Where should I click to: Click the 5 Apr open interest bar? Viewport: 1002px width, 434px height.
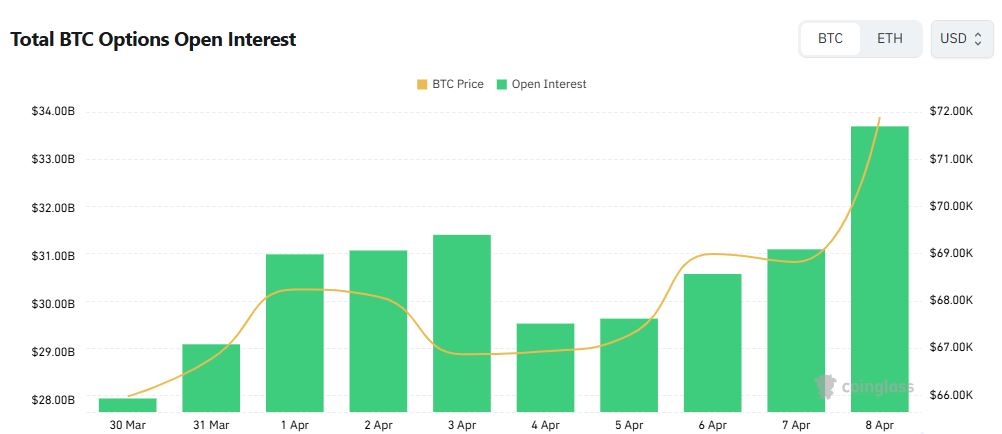tap(629, 365)
